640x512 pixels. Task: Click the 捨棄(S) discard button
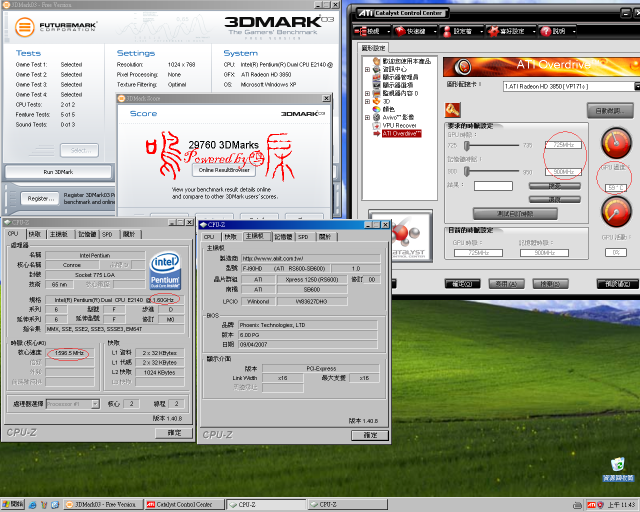coord(550,284)
